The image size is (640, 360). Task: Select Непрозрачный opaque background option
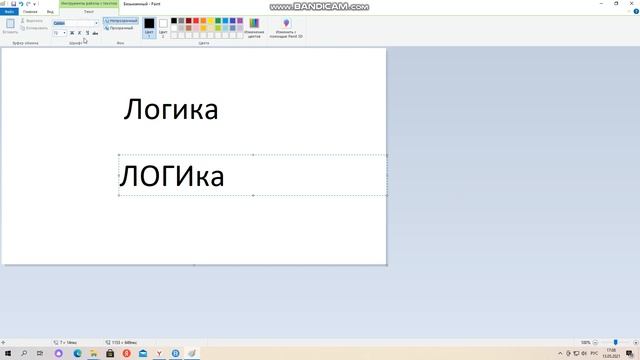pos(121,21)
